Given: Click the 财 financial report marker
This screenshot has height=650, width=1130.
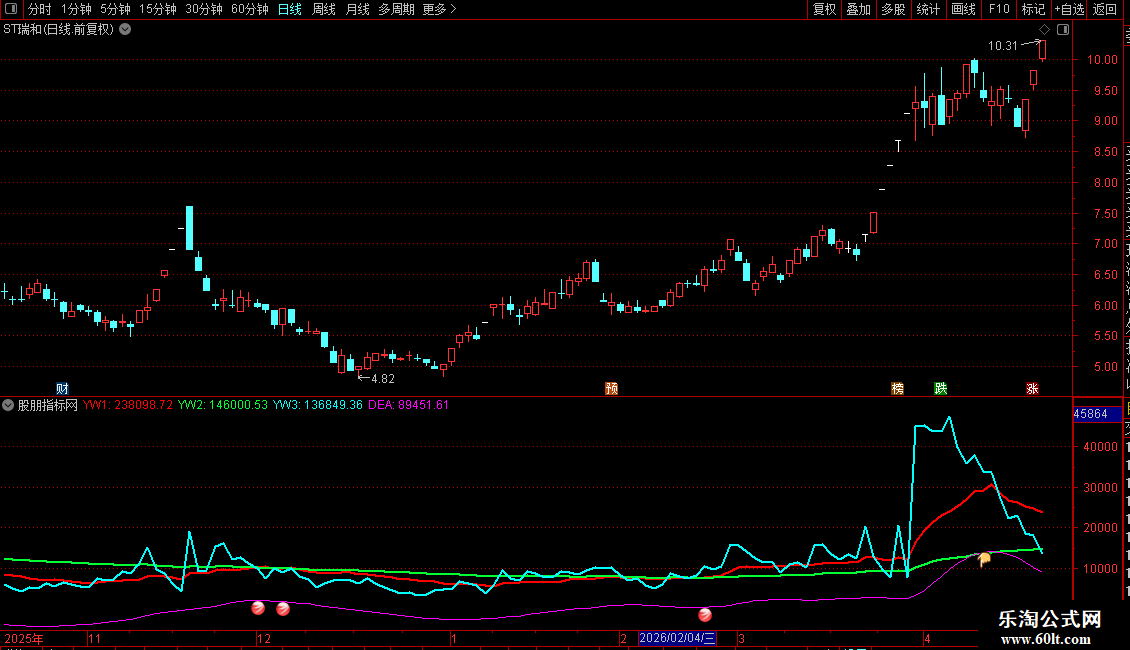Looking at the screenshot, I should [x=63, y=389].
